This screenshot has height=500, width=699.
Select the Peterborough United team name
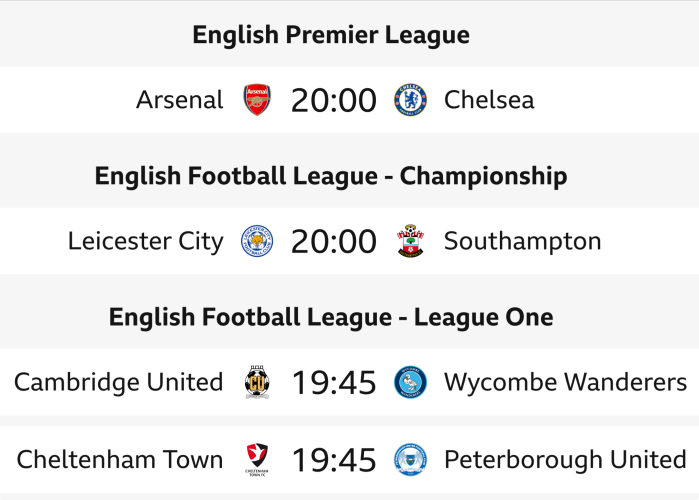coord(565,460)
